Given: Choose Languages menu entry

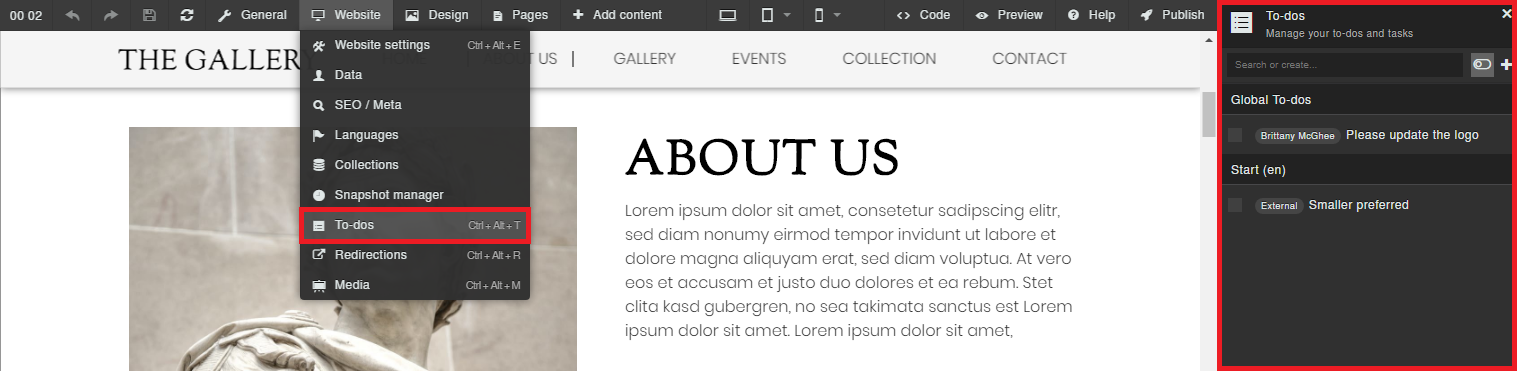Looking at the screenshot, I should 415,135.
